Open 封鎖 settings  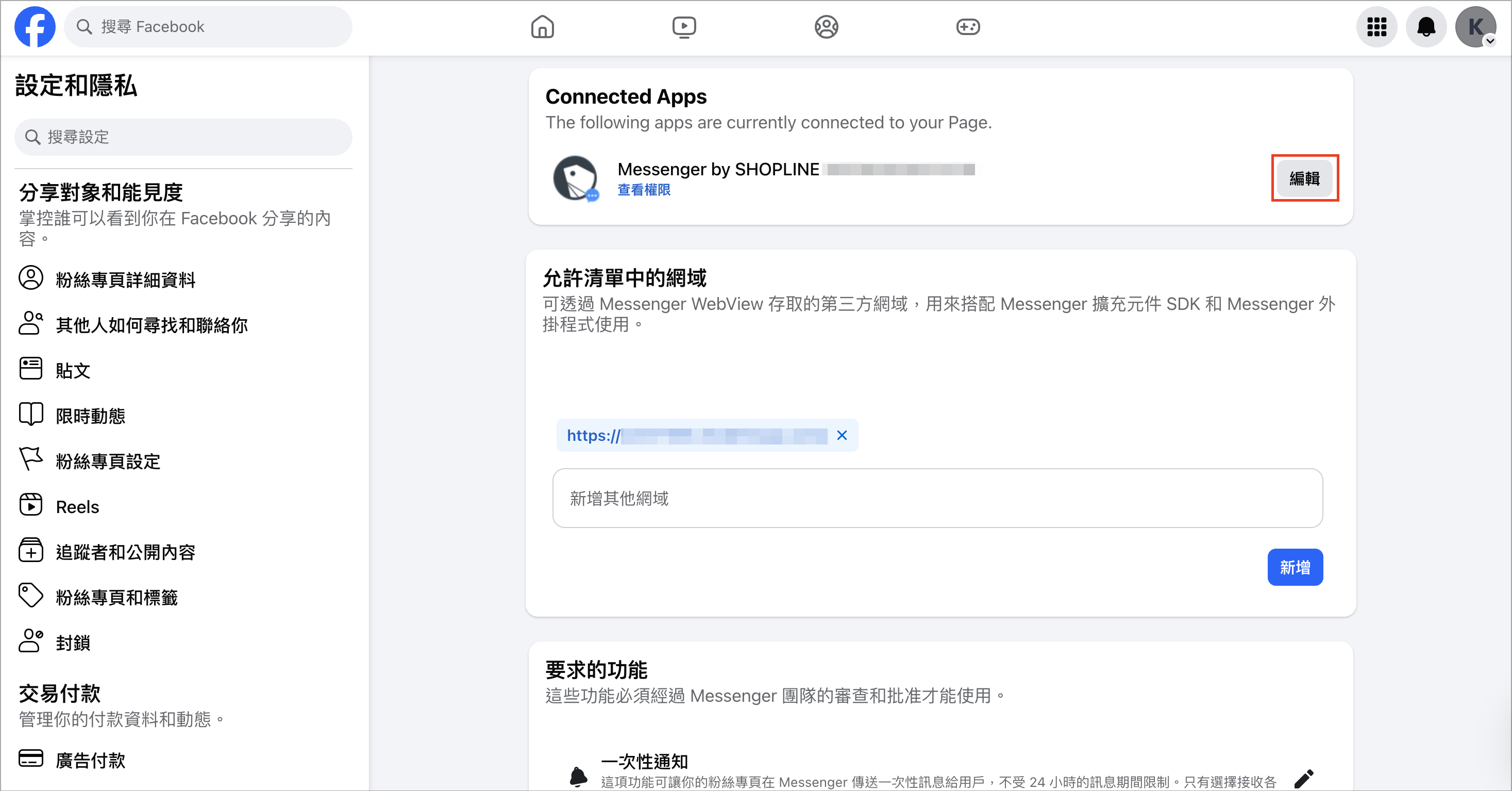pyautogui.click(x=73, y=643)
